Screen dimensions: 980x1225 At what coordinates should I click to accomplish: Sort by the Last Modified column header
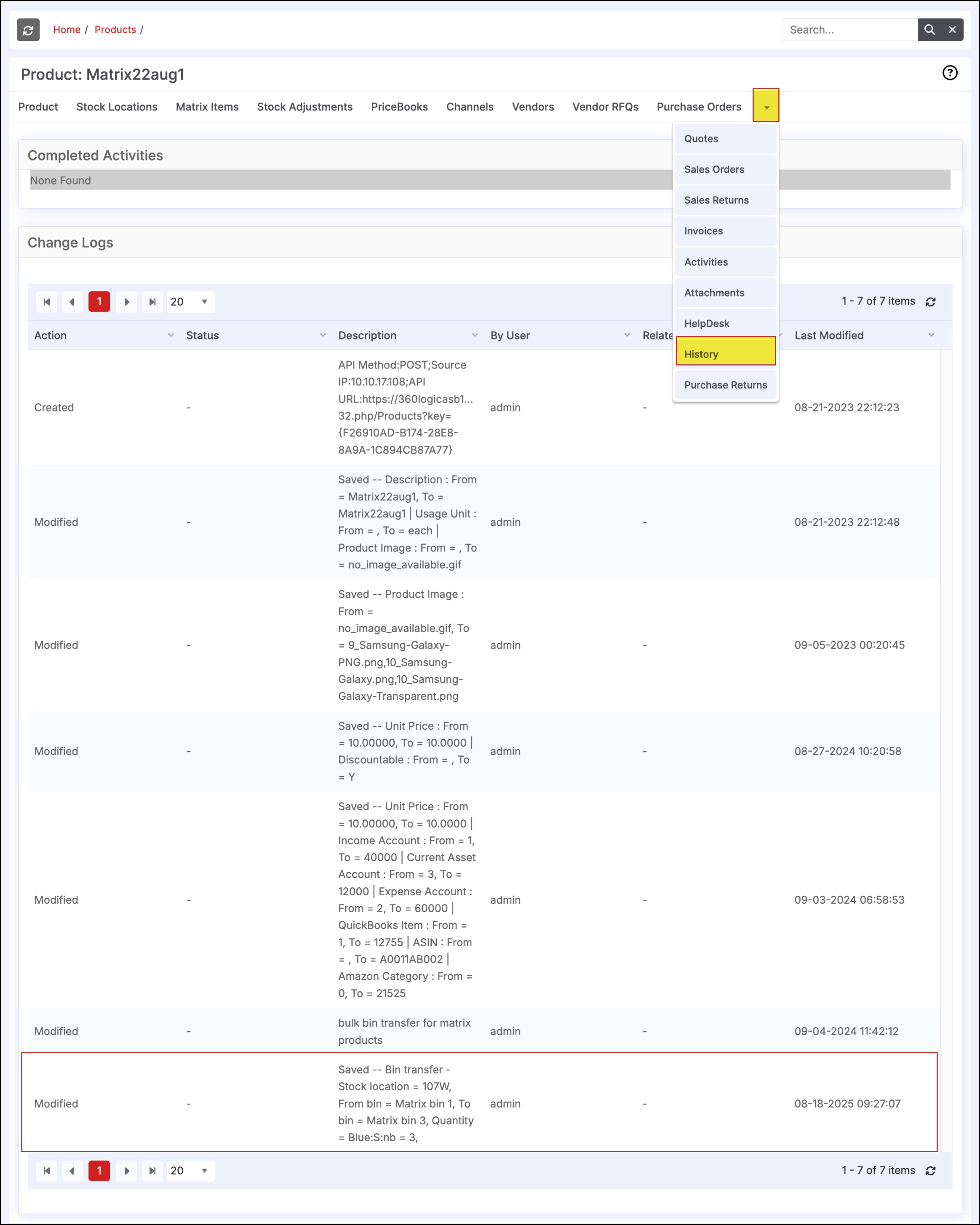click(x=829, y=335)
